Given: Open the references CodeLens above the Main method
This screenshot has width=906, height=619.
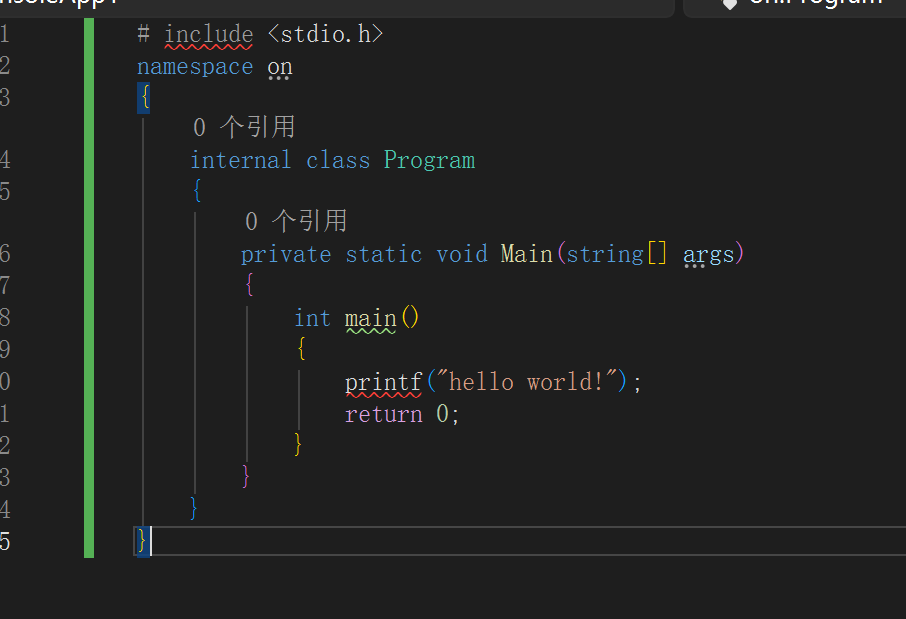Looking at the screenshot, I should (296, 221).
